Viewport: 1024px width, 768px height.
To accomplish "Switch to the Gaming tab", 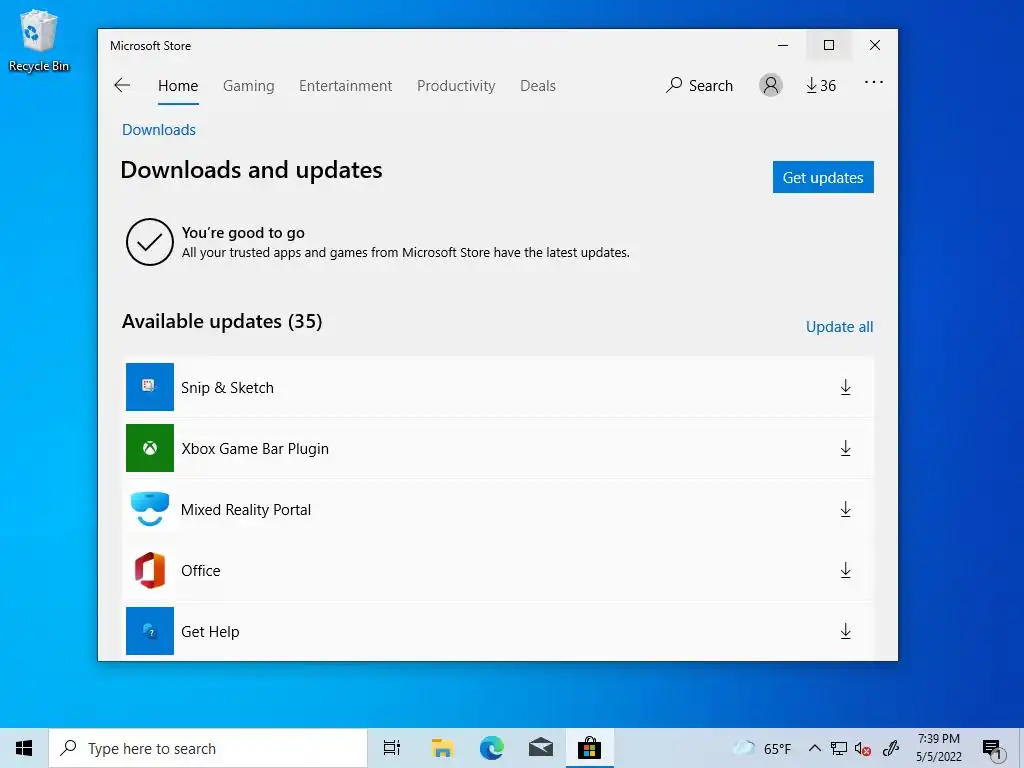I will coord(248,86).
